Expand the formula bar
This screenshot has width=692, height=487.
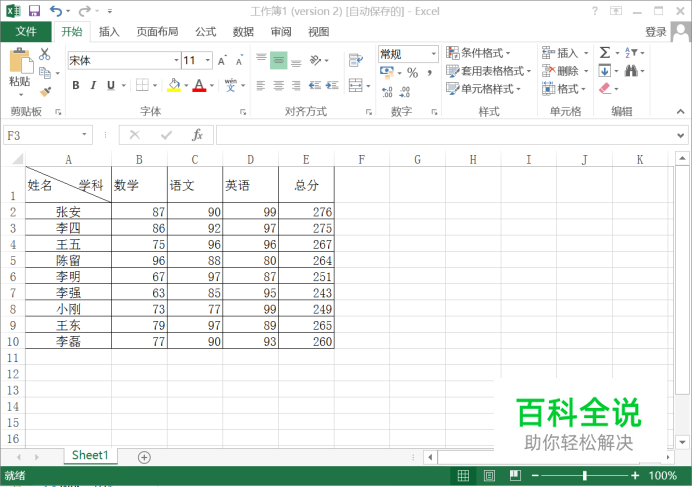click(680, 136)
